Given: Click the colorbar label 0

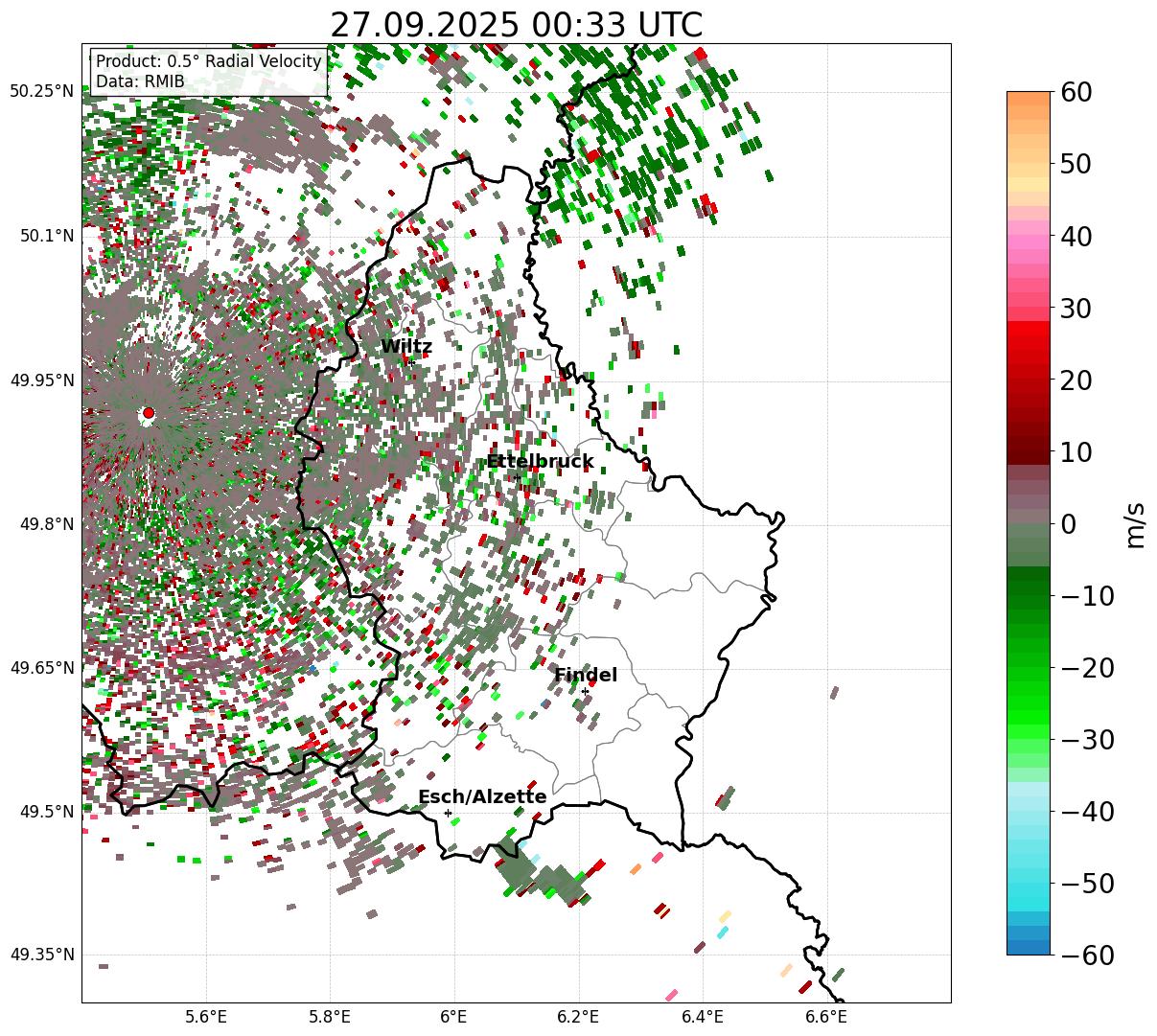Looking at the screenshot, I should (1069, 524).
